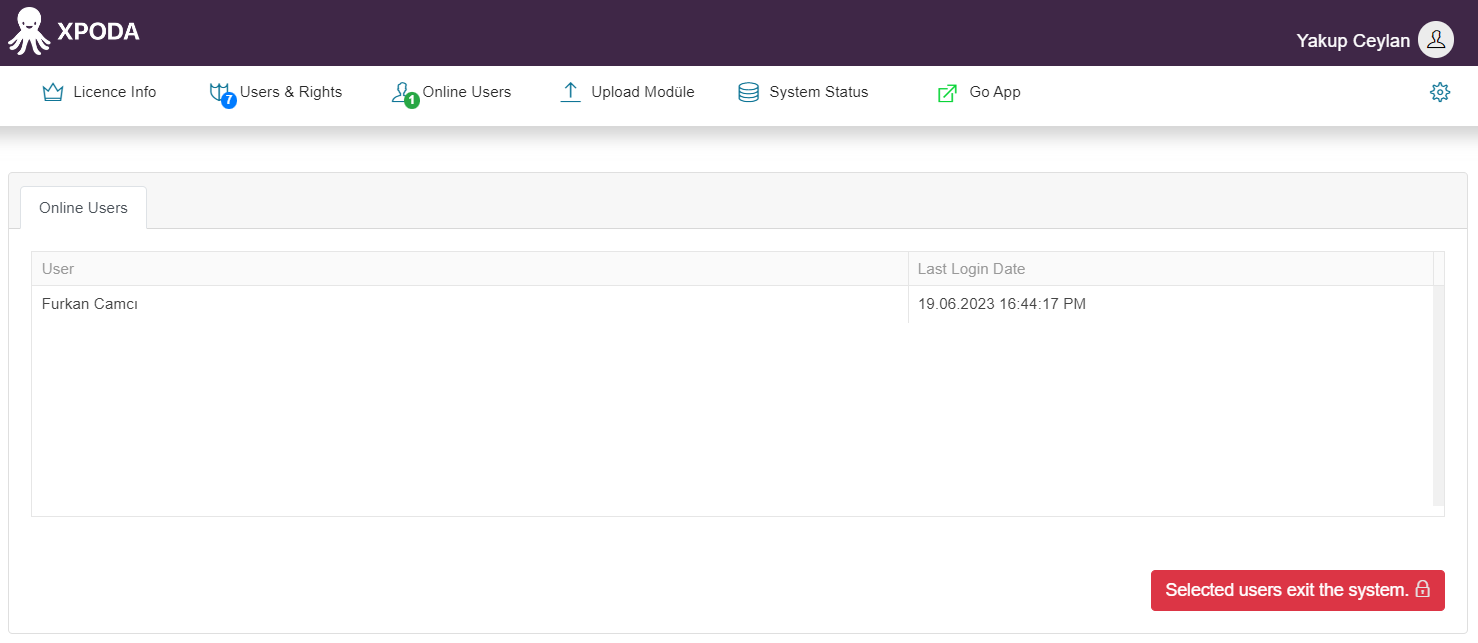Select the Furkan Camcı user row
The image size is (1478, 643).
point(733,304)
